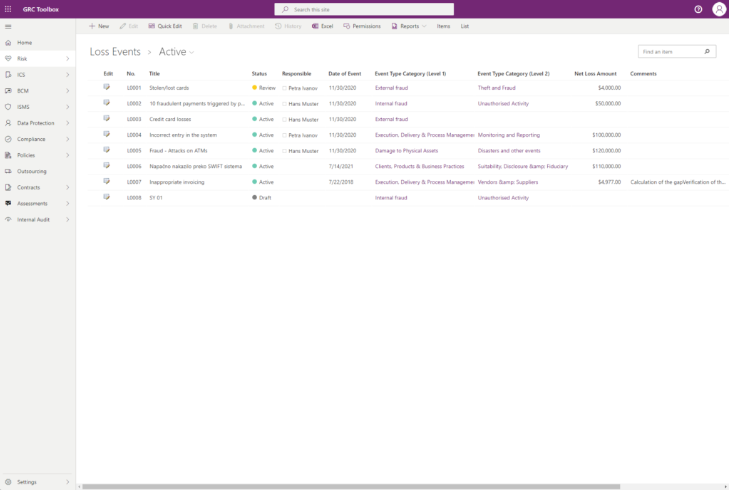Expand the Compliance navigation chevron
Viewport: 729px width, 490px height.
[x=67, y=139]
